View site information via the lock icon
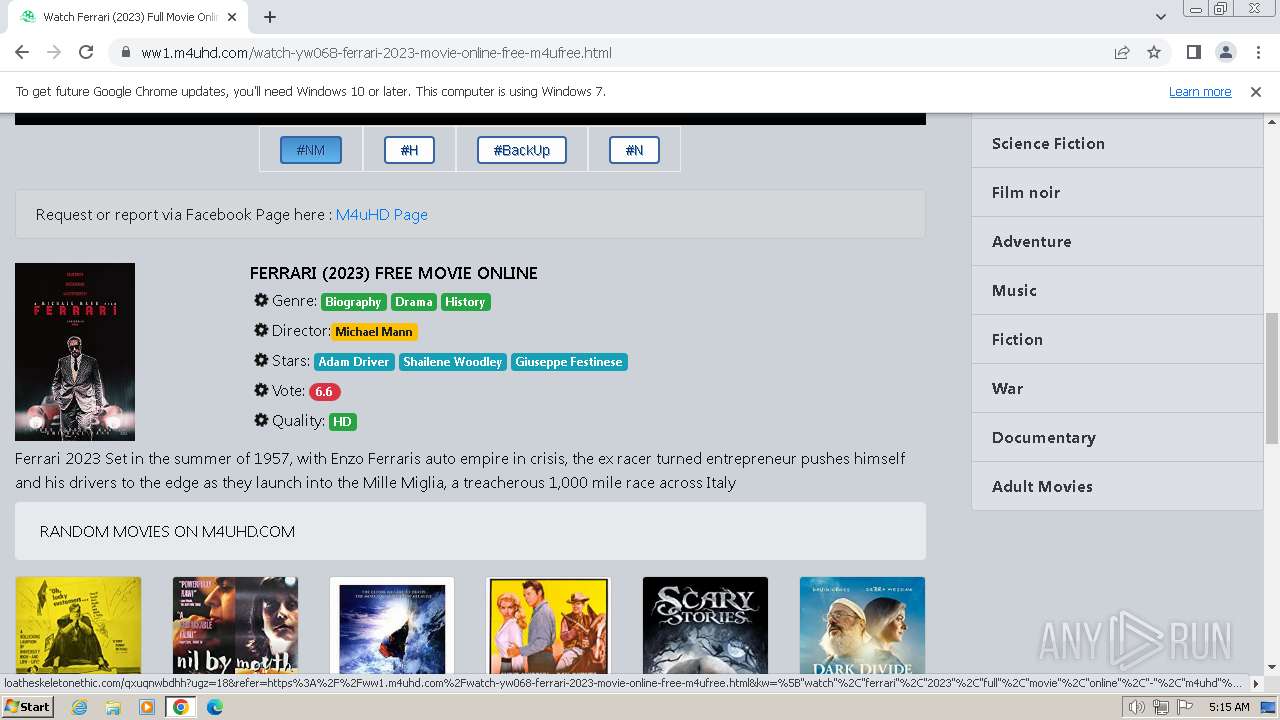Screen dimensions: 1280x720 coord(126,53)
